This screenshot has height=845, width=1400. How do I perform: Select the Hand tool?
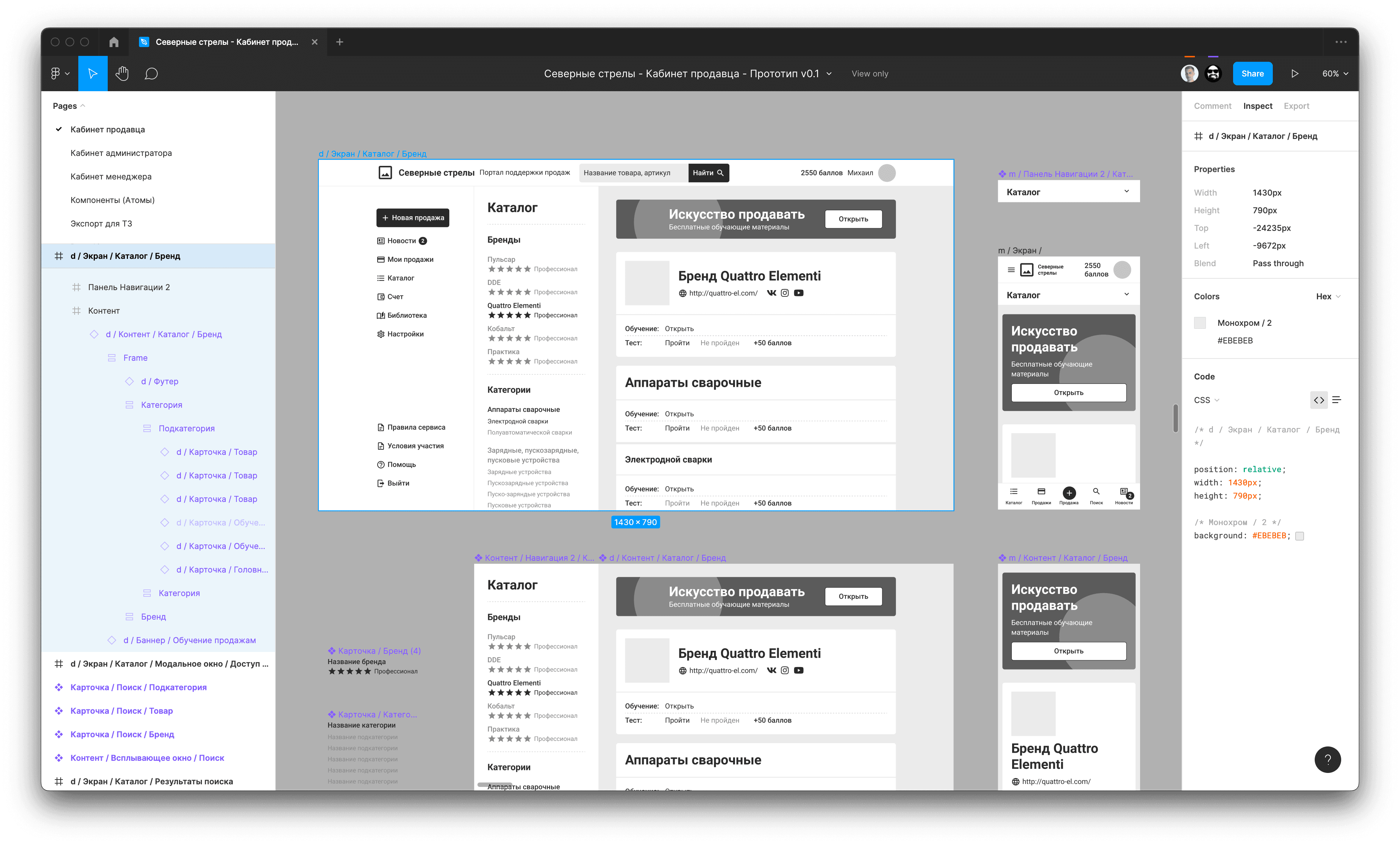click(x=122, y=73)
